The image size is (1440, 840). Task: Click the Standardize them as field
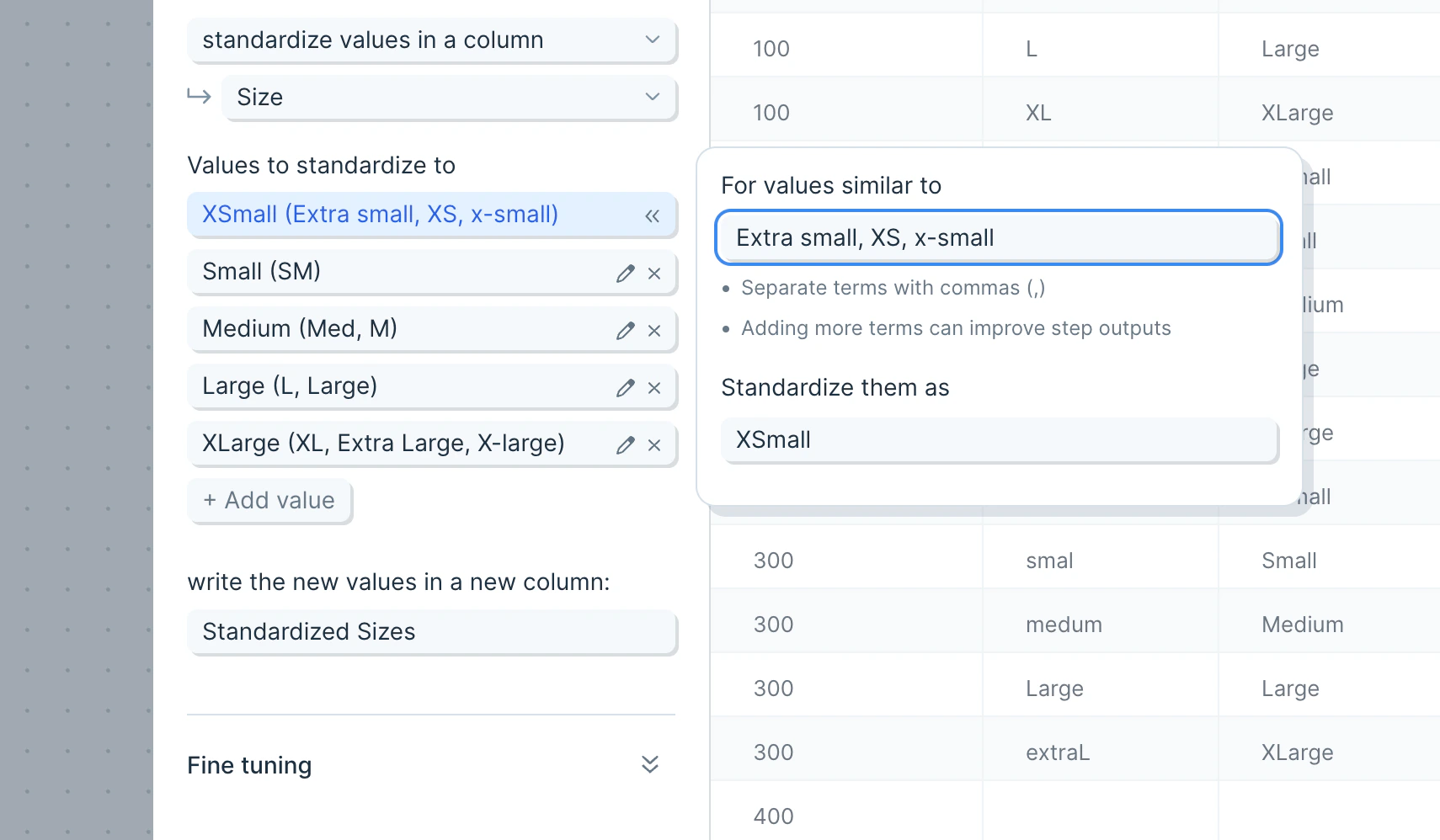point(999,440)
